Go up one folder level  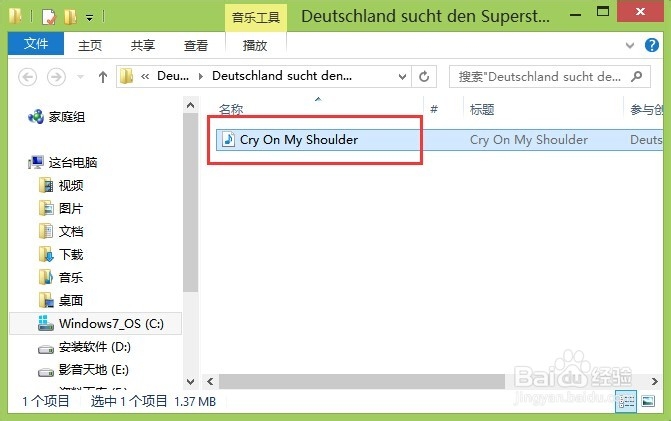click(x=103, y=77)
